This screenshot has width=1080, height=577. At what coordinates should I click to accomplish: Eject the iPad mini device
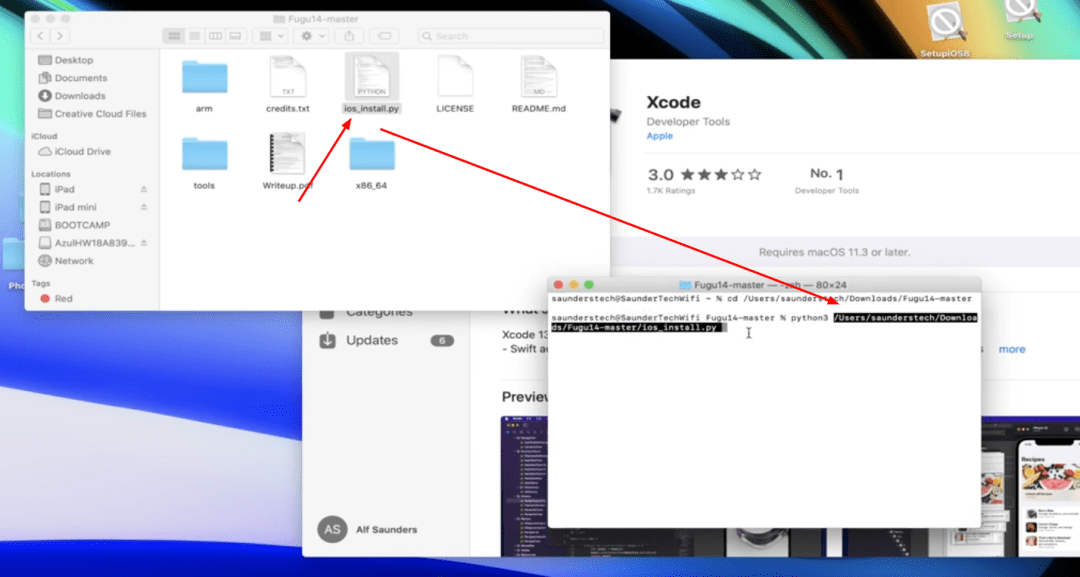coord(144,207)
